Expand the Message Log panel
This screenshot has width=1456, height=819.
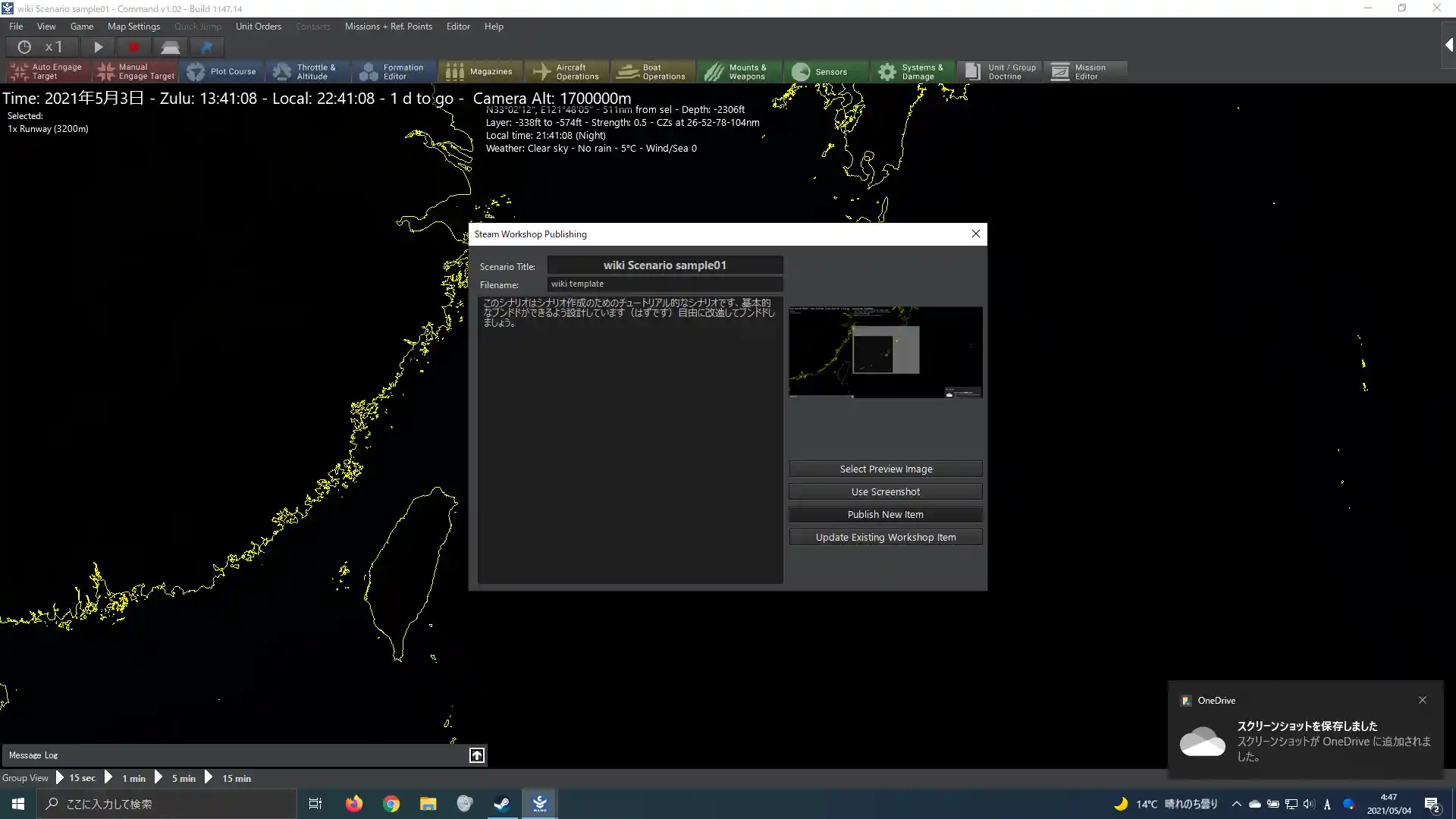[x=476, y=755]
